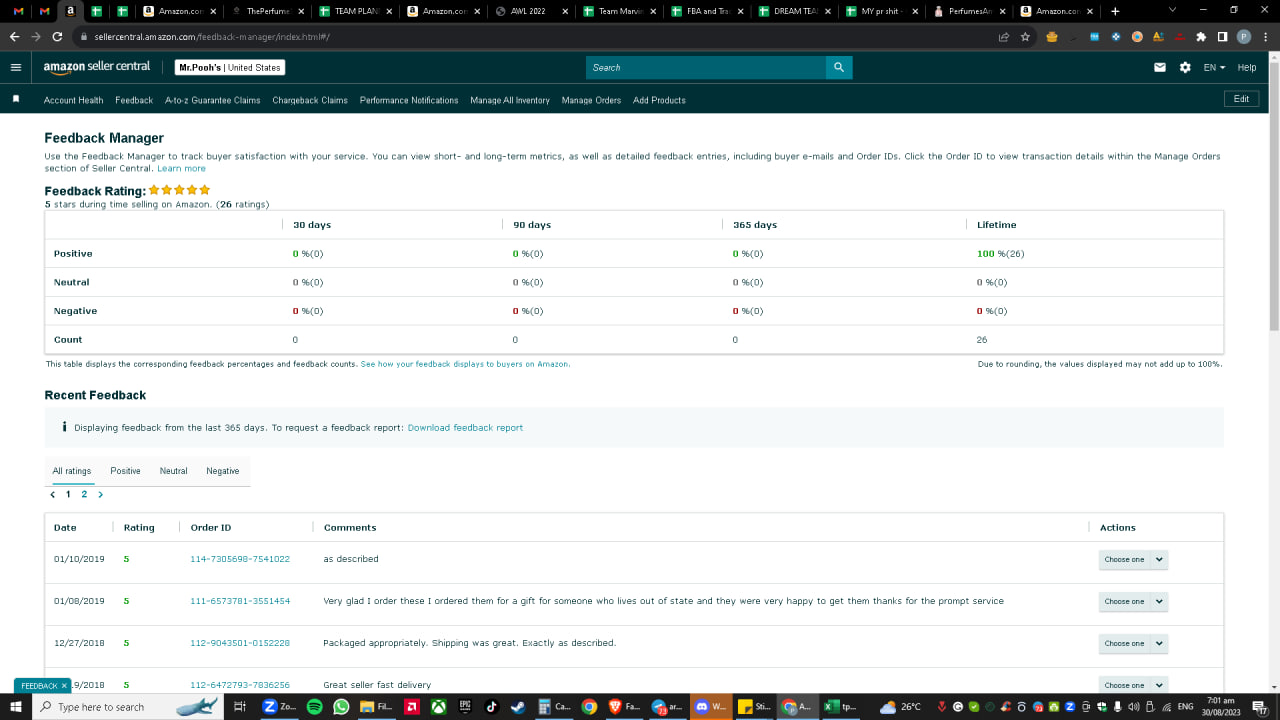
Task: Open Performance Notifications nav item
Action: 409,100
